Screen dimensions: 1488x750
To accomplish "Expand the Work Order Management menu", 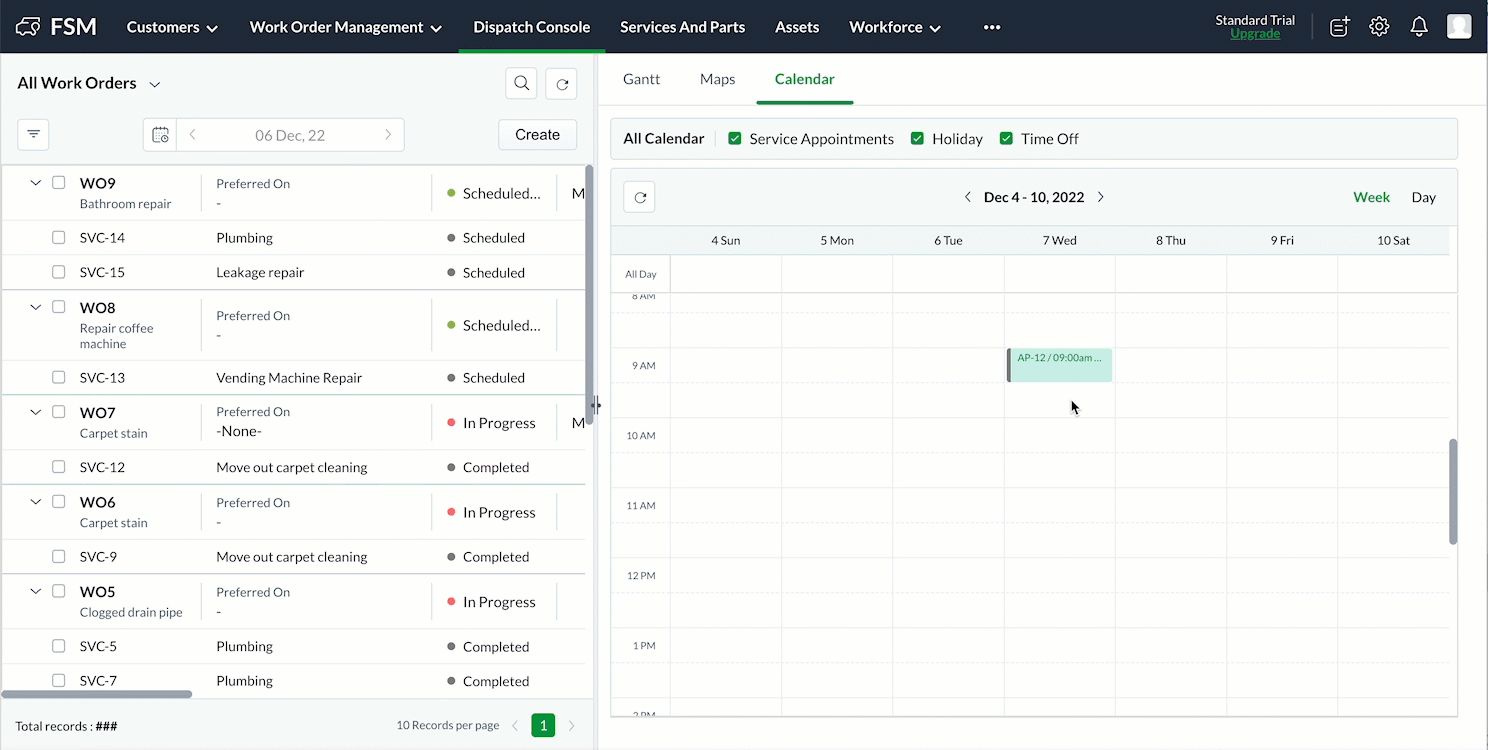I will click(x=345, y=27).
